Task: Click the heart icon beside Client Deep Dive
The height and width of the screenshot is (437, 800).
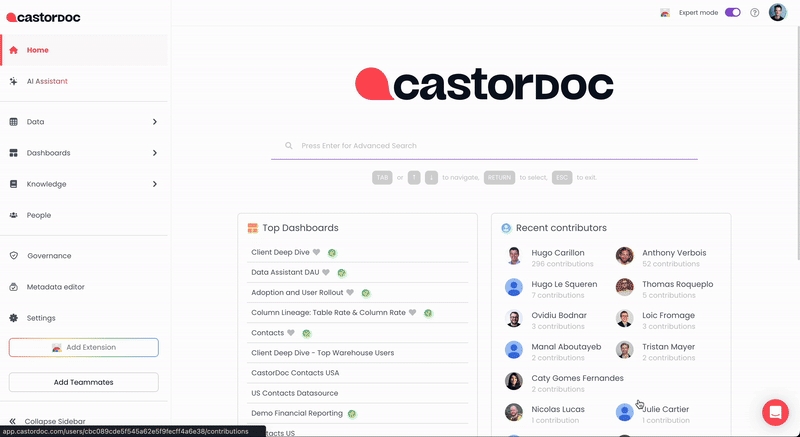Action: [x=316, y=253]
